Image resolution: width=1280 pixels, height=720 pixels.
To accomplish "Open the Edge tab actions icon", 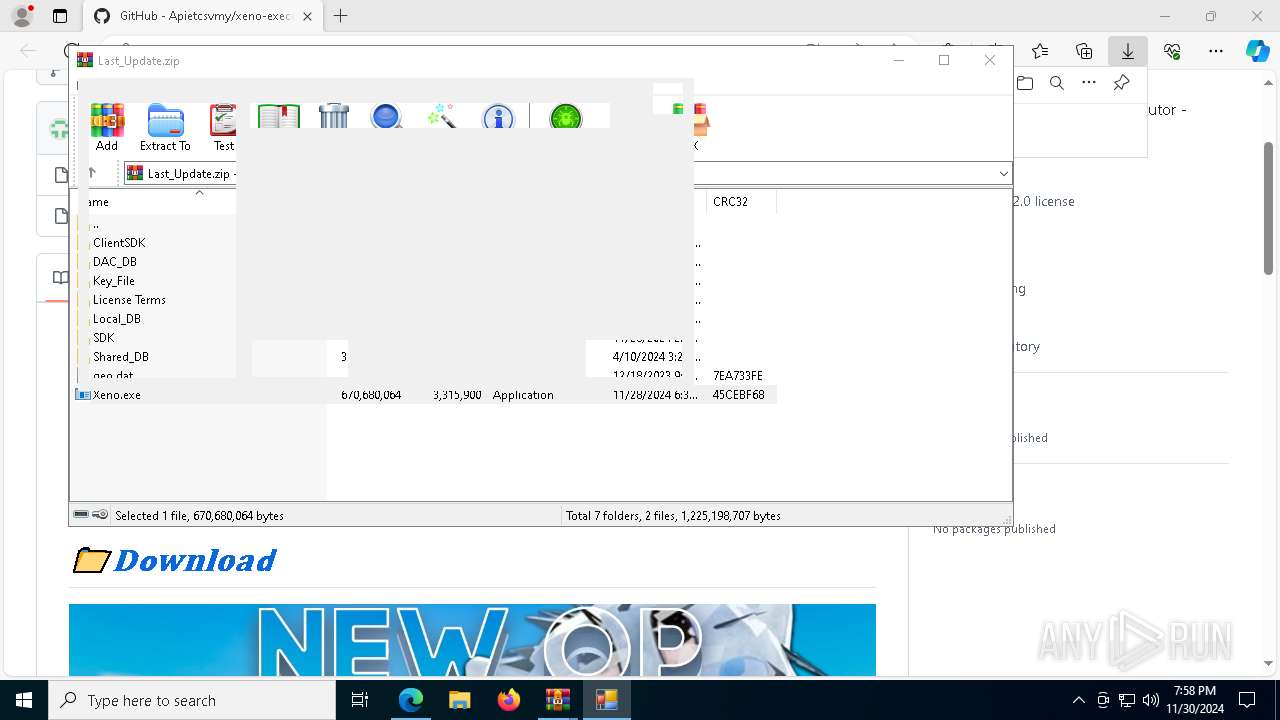I will coord(60,16).
